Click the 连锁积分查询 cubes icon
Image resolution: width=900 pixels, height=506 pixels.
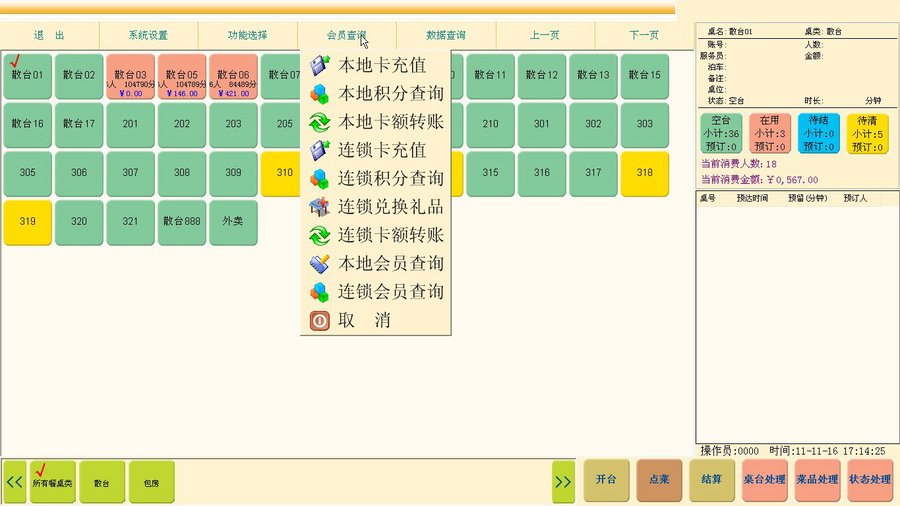[320, 178]
